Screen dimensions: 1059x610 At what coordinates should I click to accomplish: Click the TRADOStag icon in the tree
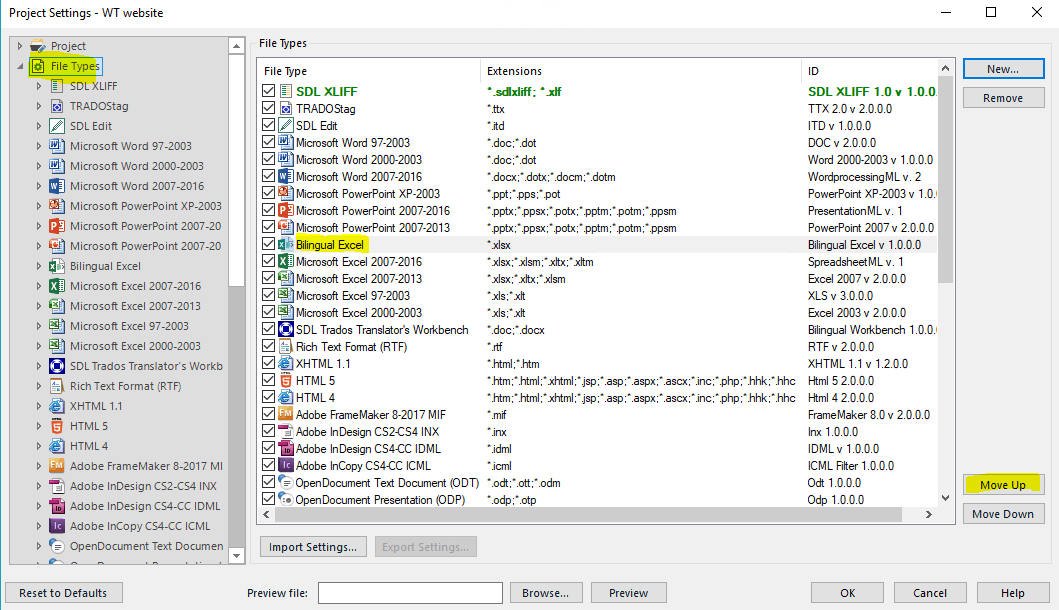[57, 106]
